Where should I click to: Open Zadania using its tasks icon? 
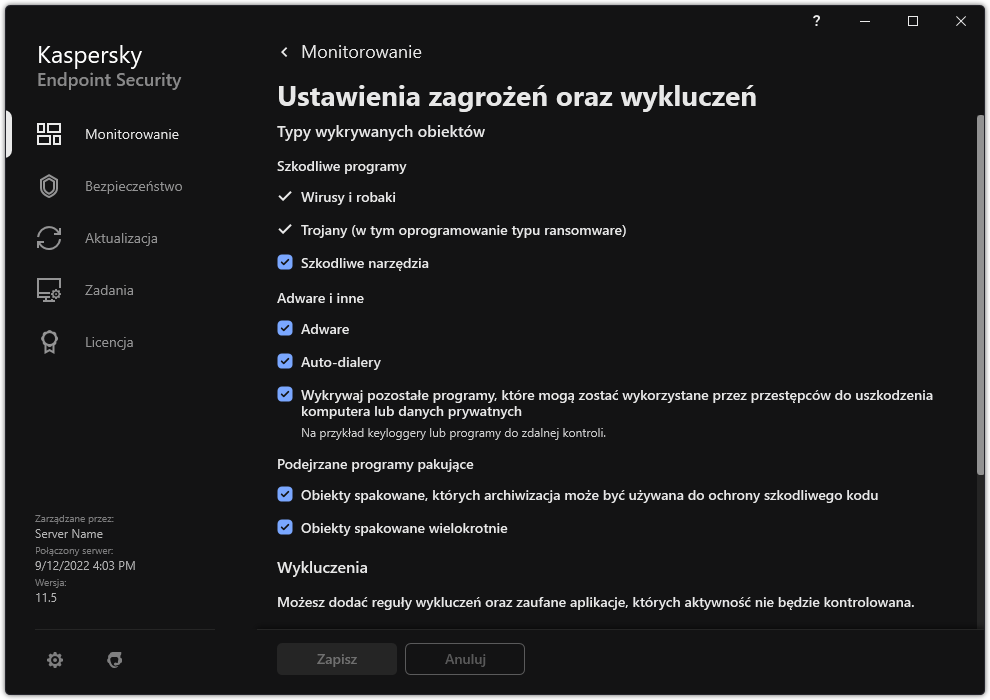point(48,290)
